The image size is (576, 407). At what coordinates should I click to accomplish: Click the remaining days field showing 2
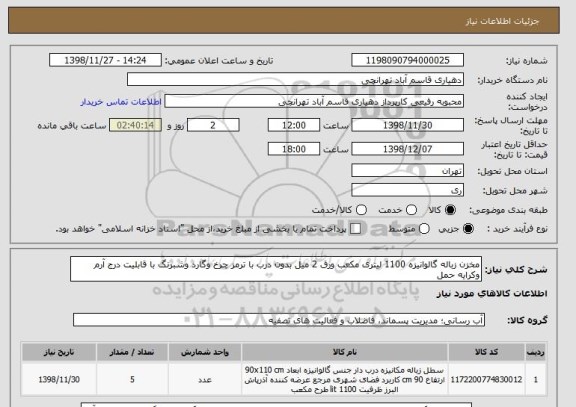click(x=213, y=125)
